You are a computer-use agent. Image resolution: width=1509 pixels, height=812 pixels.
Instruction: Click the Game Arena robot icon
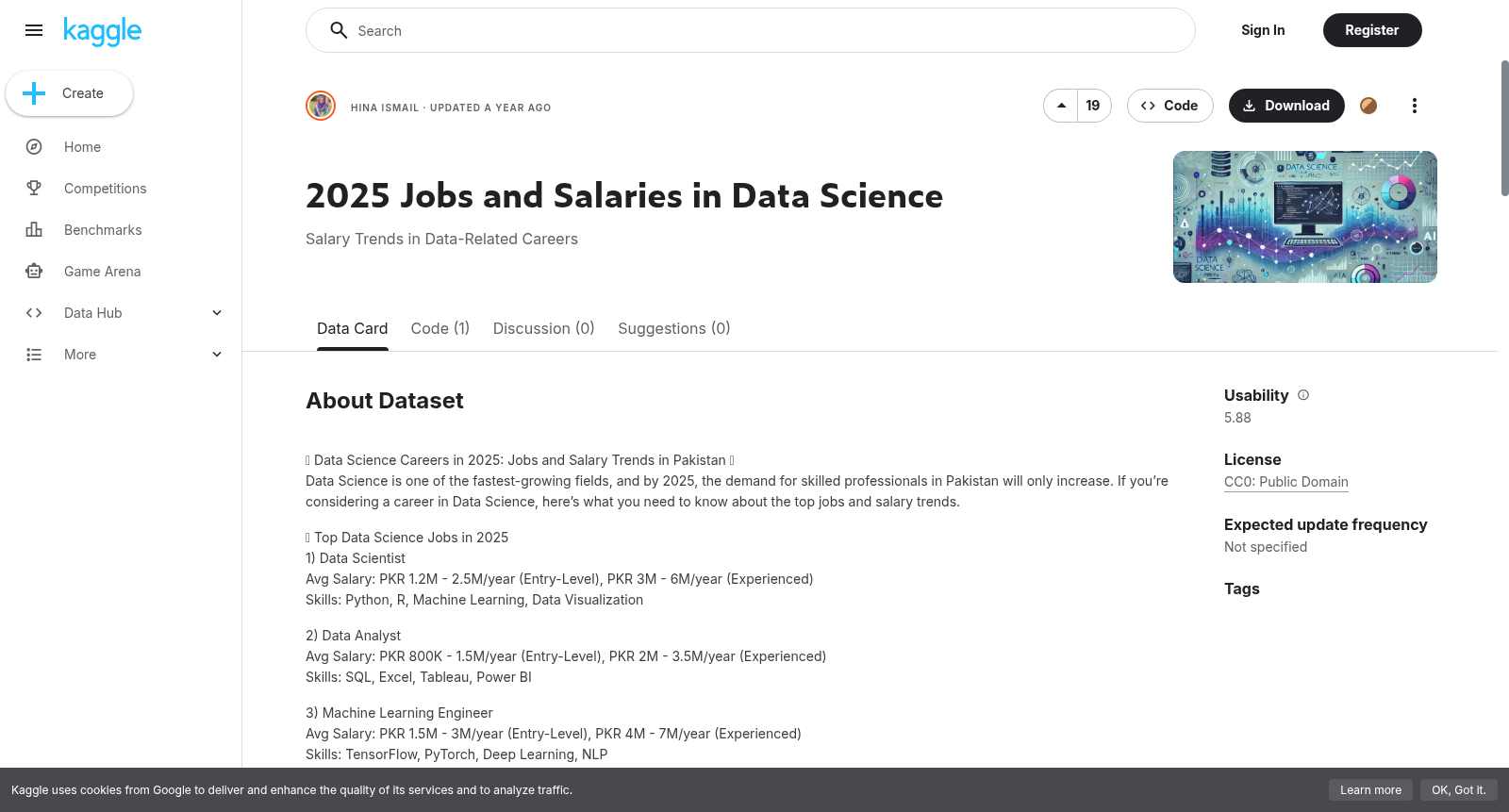point(34,272)
